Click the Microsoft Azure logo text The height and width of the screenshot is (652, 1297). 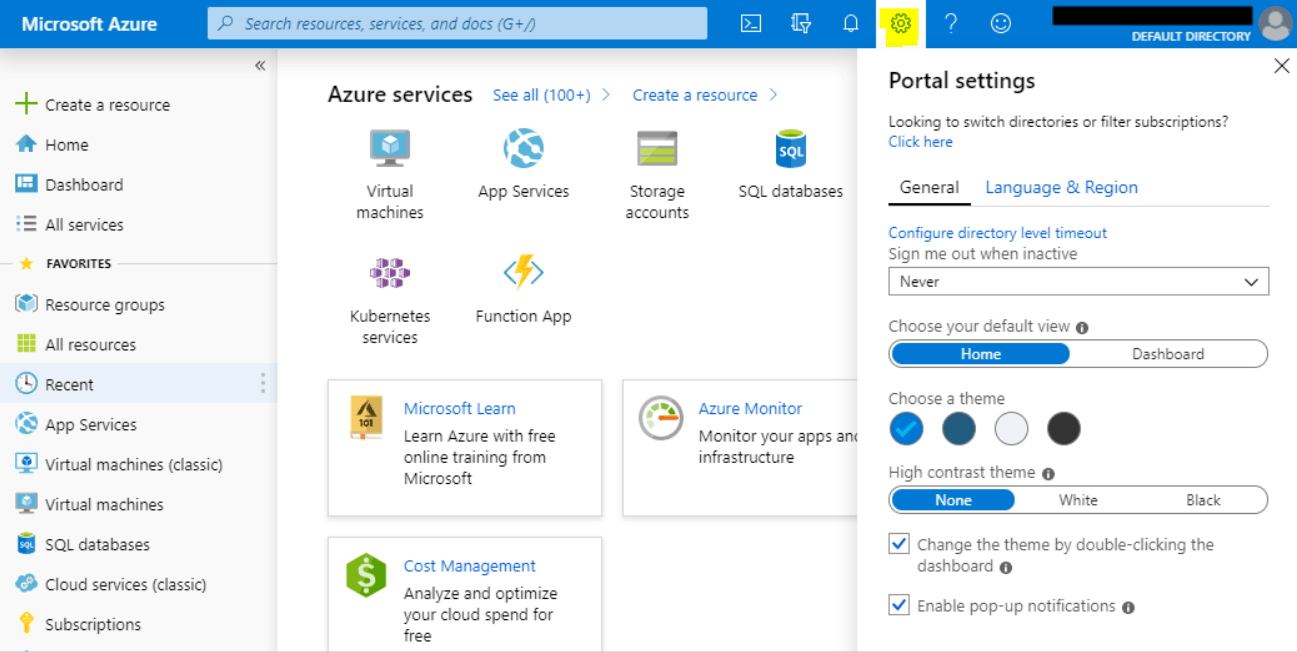tap(89, 24)
